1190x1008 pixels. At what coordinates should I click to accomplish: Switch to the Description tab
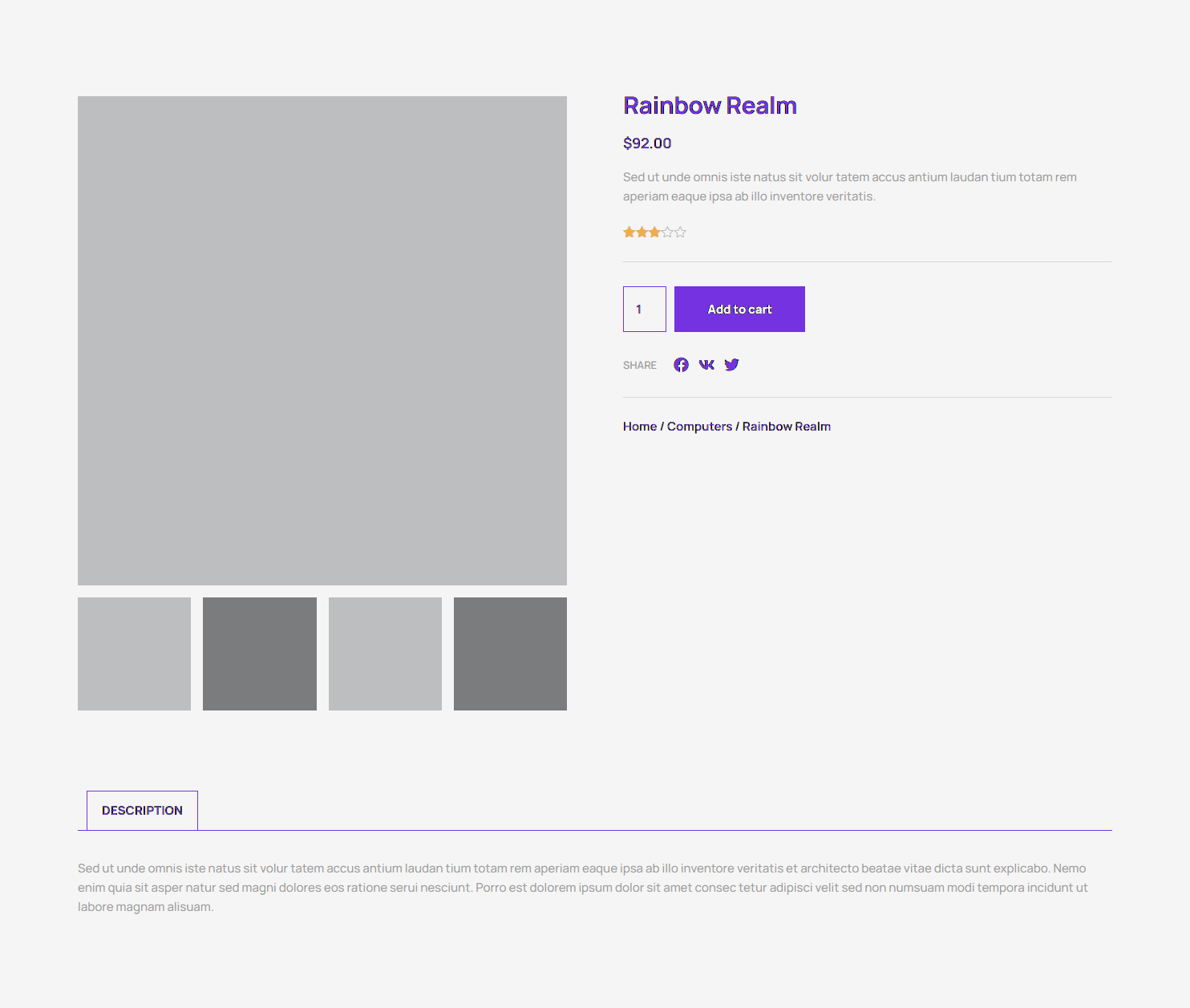click(142, 811)
